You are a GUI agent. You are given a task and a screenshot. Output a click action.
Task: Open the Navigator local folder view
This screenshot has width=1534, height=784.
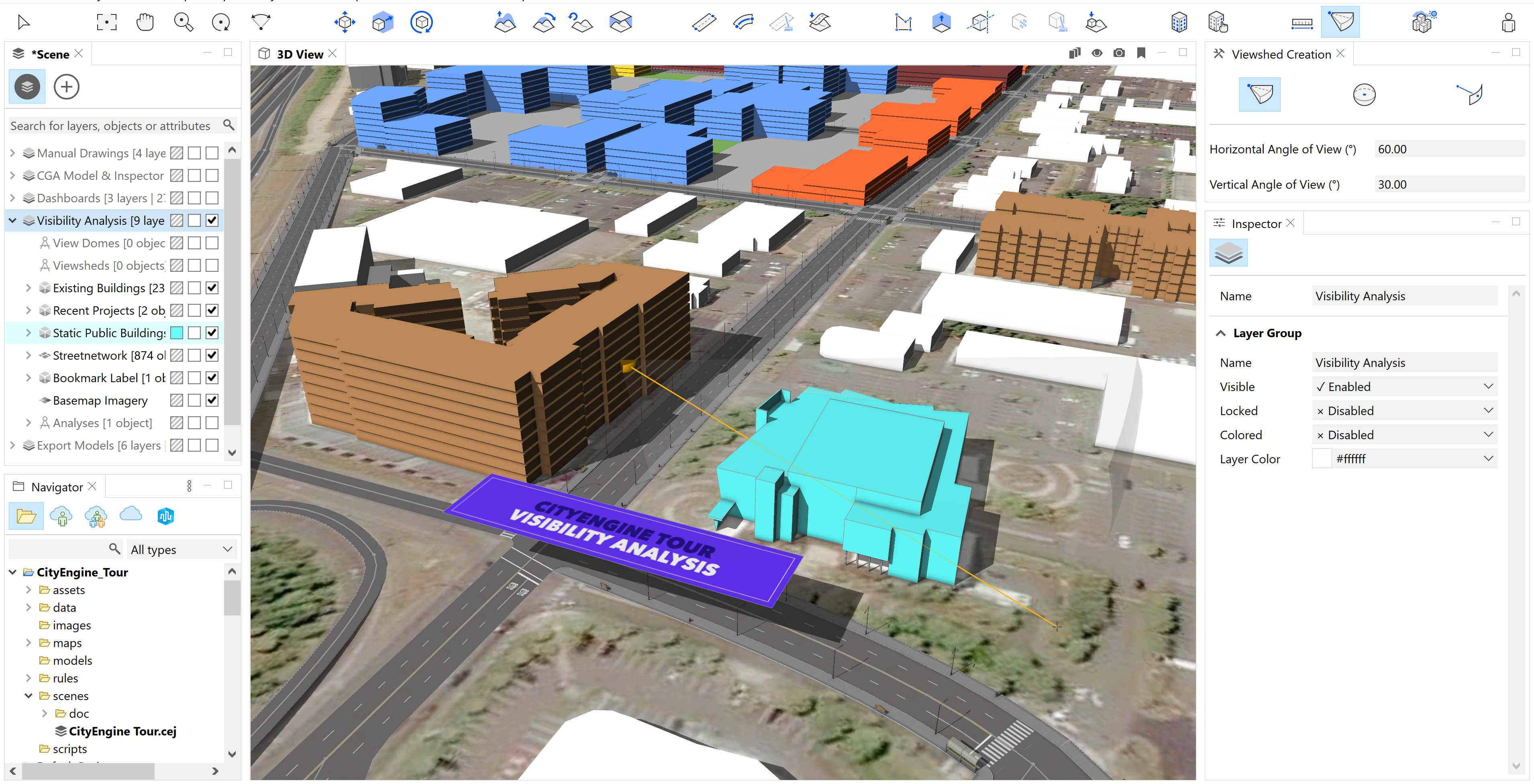tap(26, 515)
